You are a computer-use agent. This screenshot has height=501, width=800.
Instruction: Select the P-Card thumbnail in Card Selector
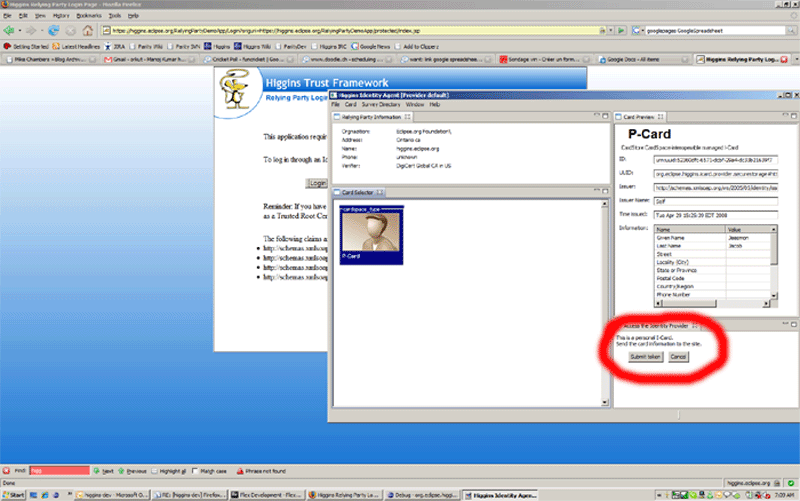coord(371,235)
